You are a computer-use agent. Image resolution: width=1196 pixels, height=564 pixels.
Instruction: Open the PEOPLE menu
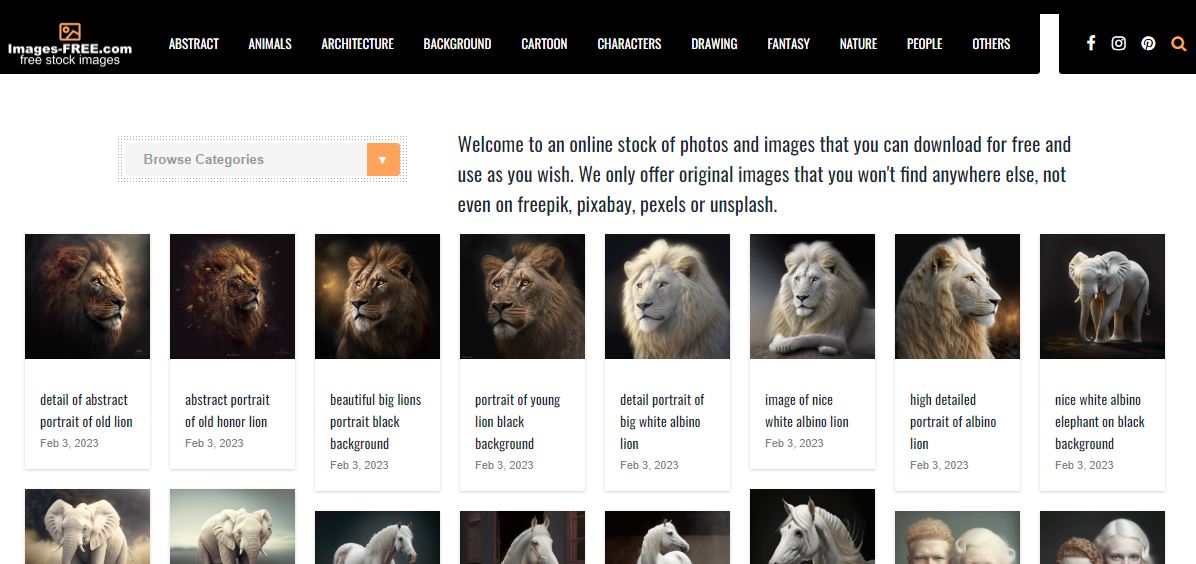click(924, 44)
